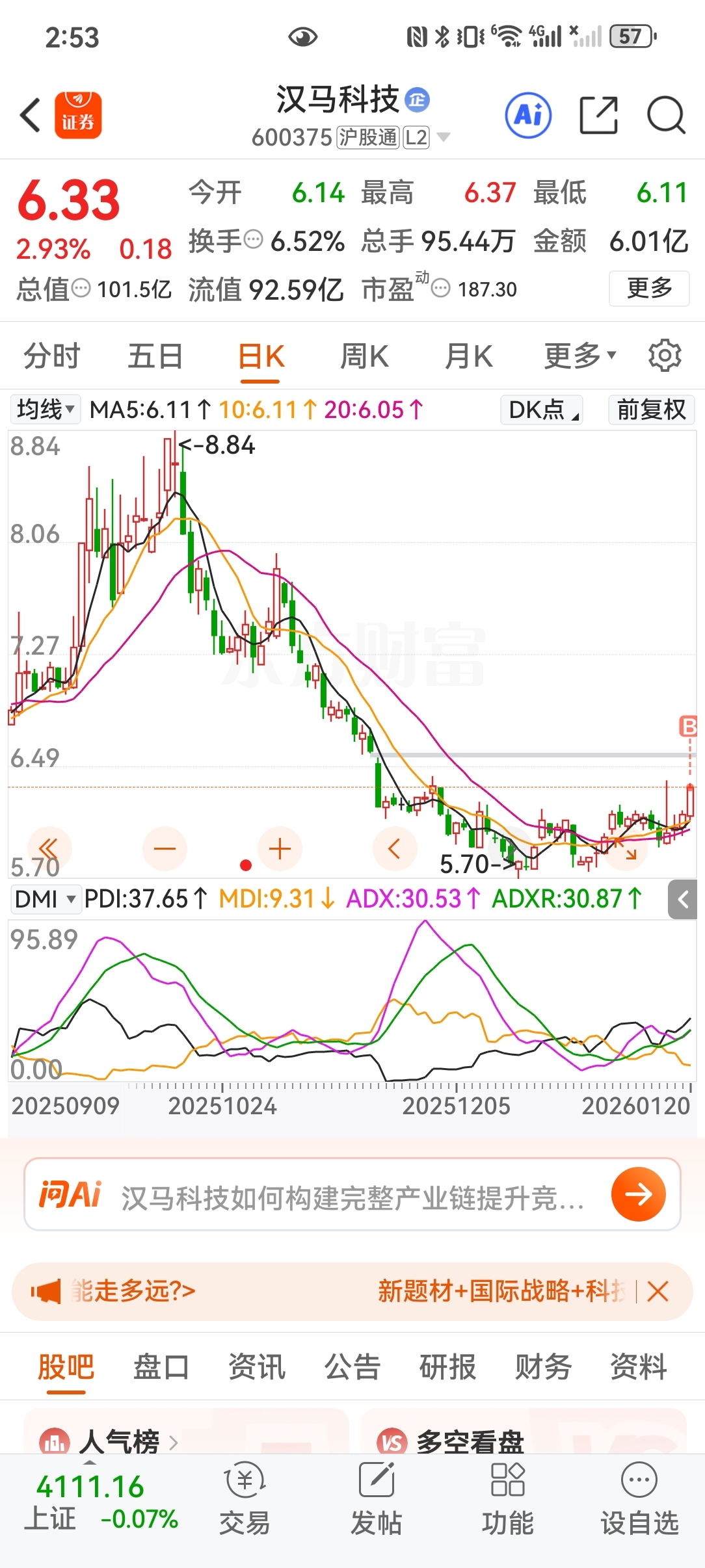This screenshot has height=1568, width=705.
Task: Close the 能走多远 banner
Action: (658, 1291)
